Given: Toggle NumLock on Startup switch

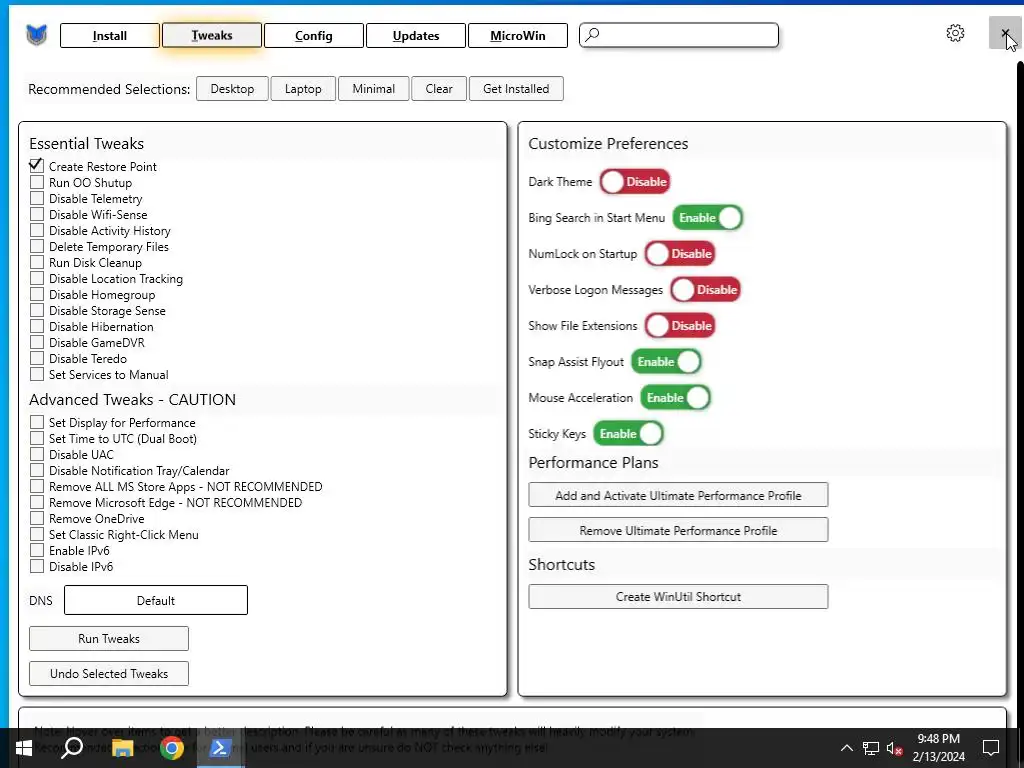Looking at the screenshot, I should pos(680,253).
